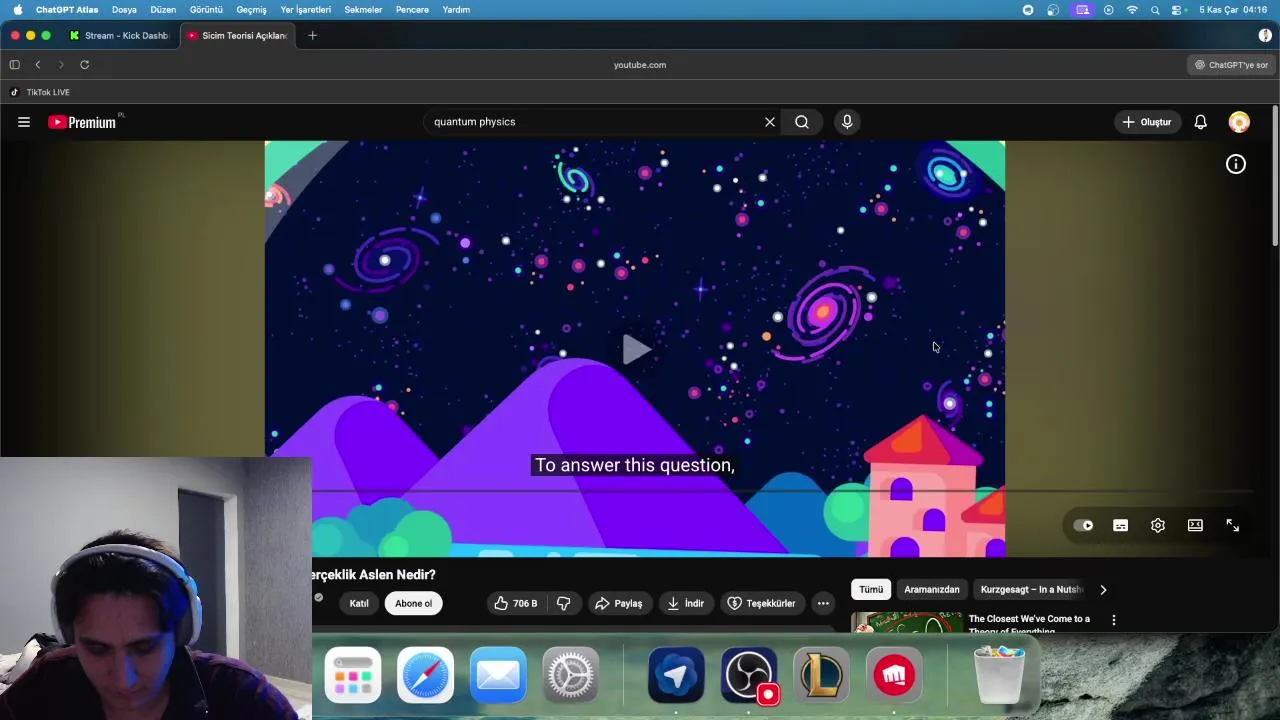
Task: Open the Oluştur create menu
Action: [x=1147, y=122]
